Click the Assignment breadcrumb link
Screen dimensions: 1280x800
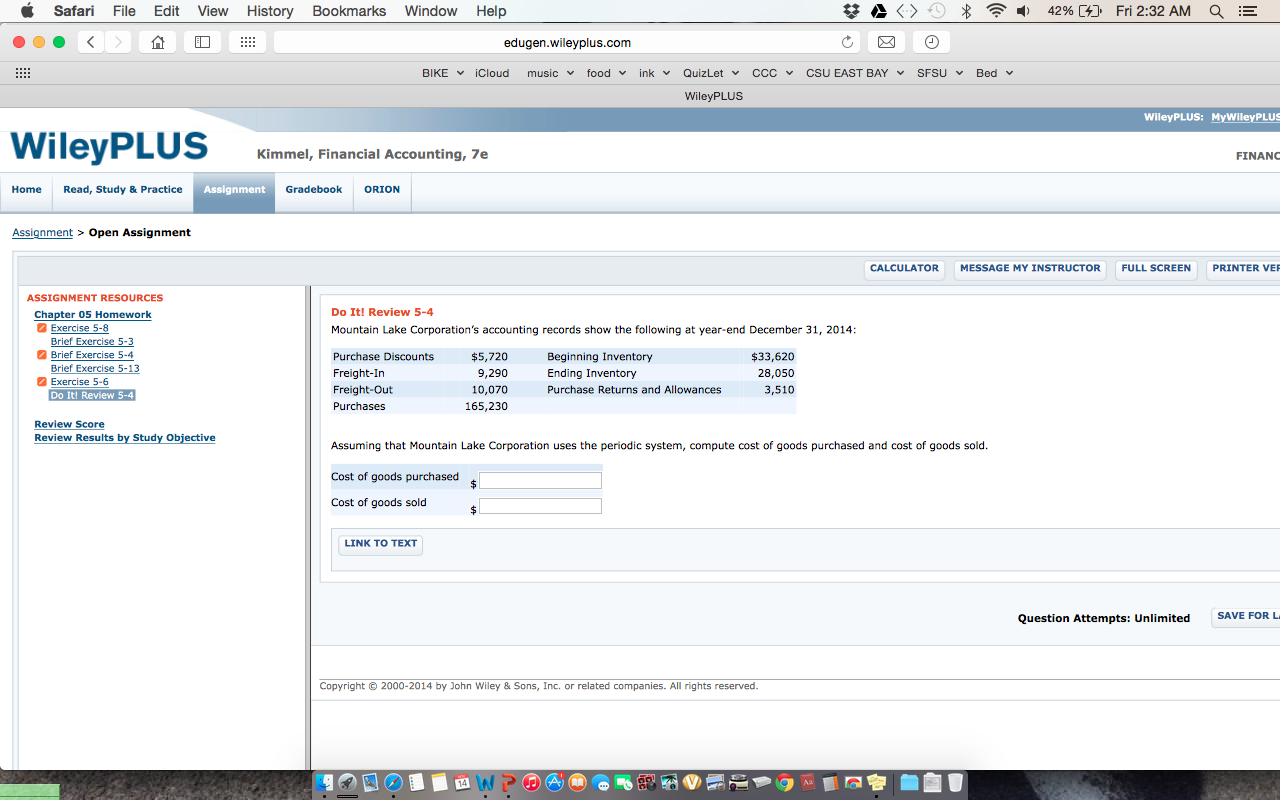[x=42, y=233]
